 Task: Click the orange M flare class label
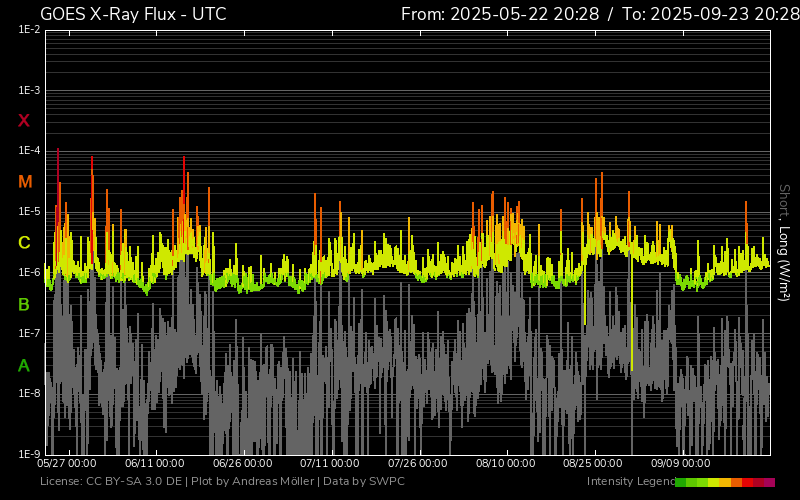25,182
